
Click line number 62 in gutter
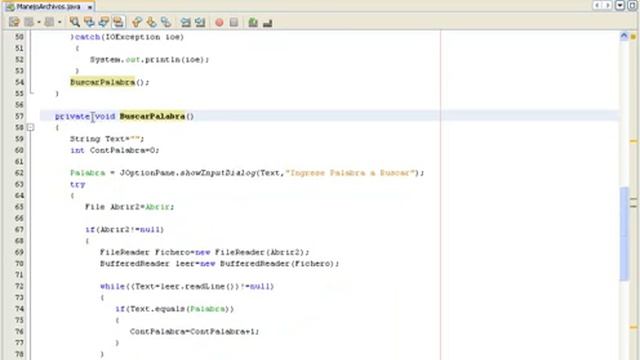point(19,173)
